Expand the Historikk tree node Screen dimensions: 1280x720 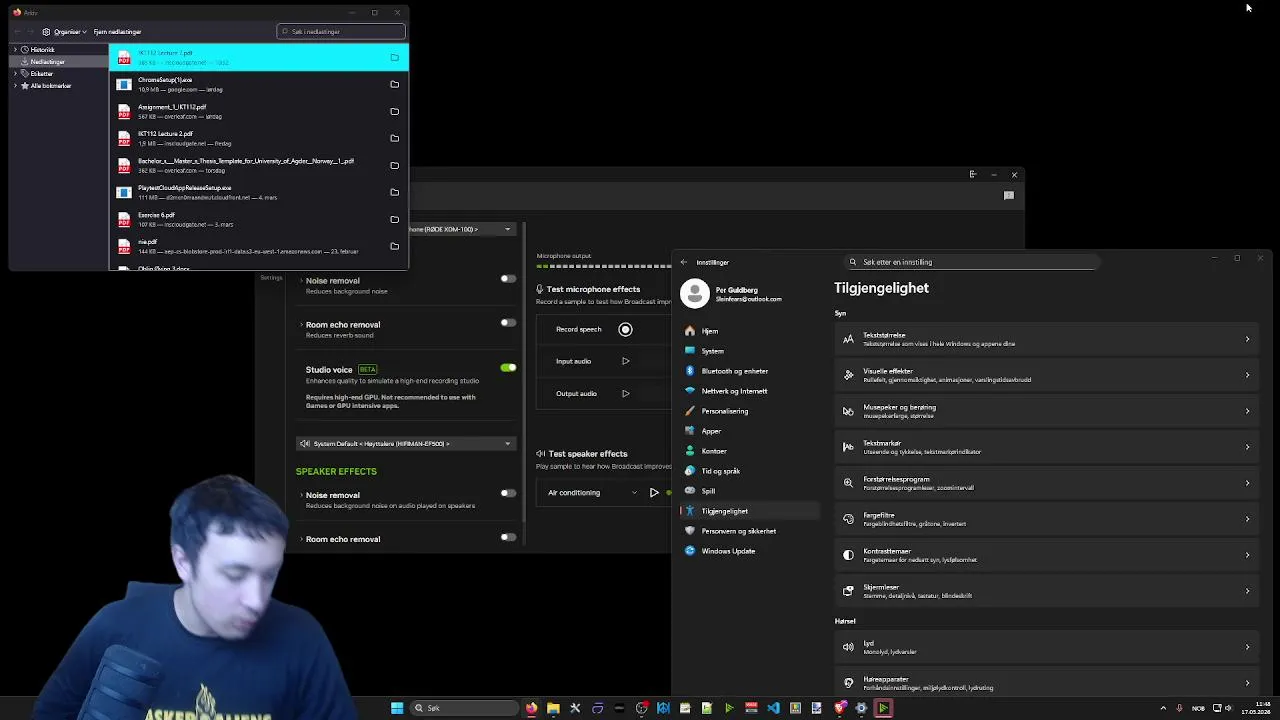coord(16,49)
